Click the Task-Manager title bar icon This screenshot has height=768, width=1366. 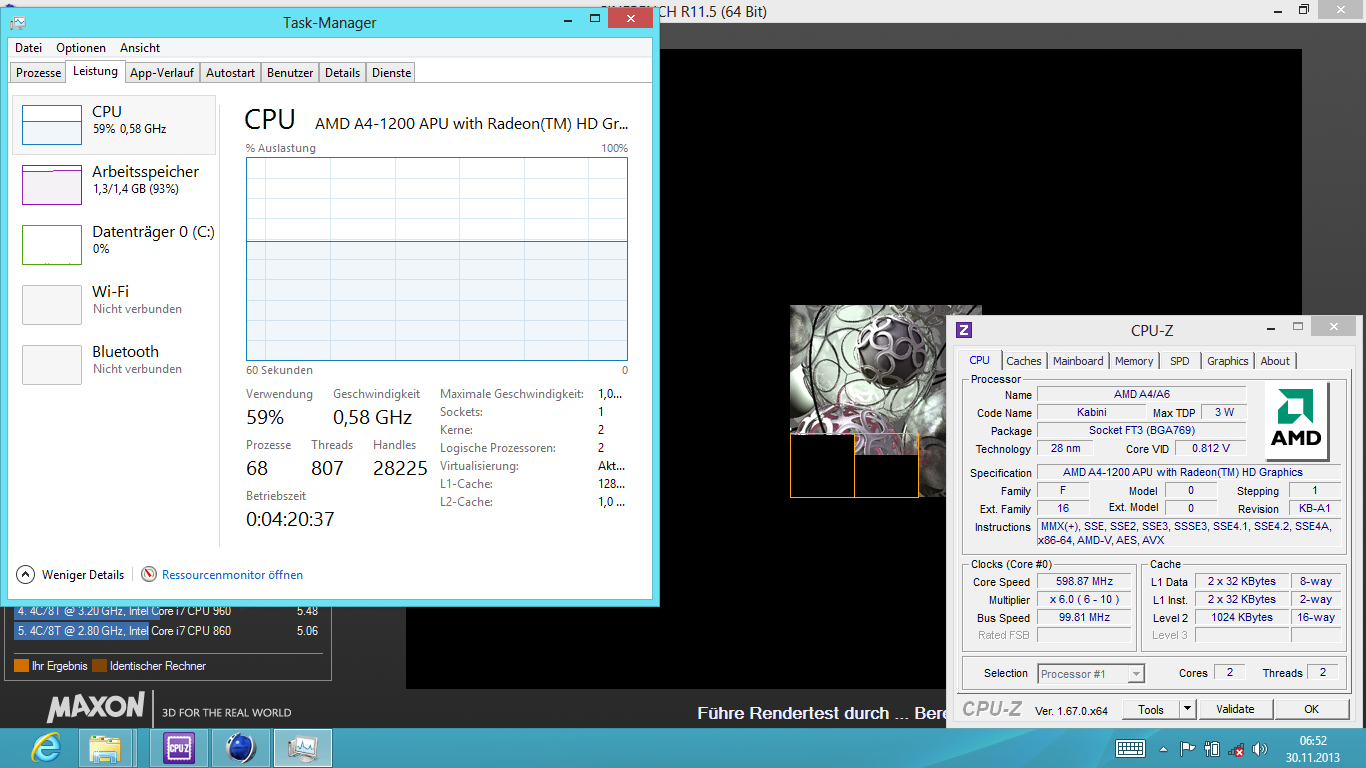click(x=20, y=22)
